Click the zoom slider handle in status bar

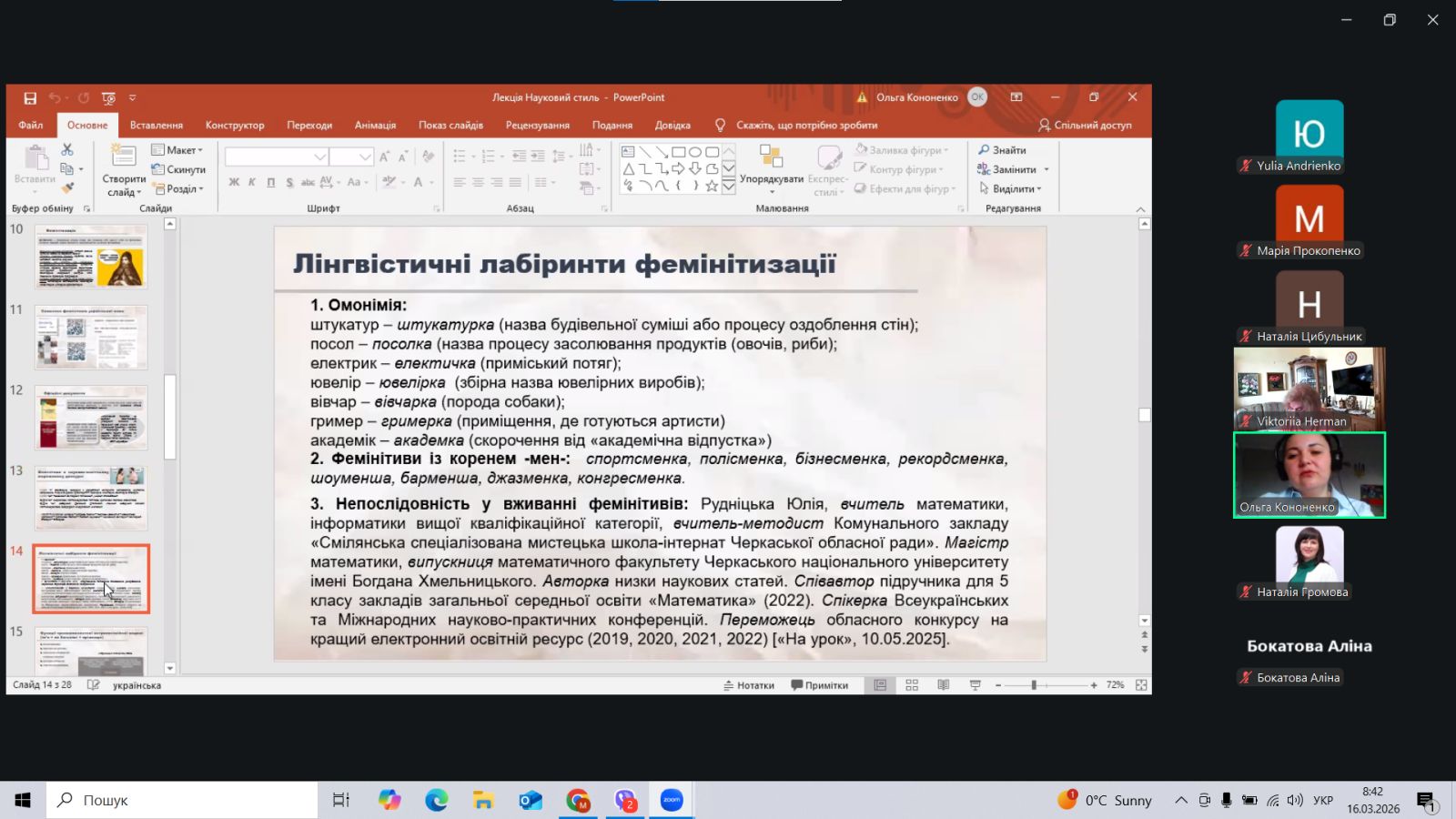point(1034,685)
